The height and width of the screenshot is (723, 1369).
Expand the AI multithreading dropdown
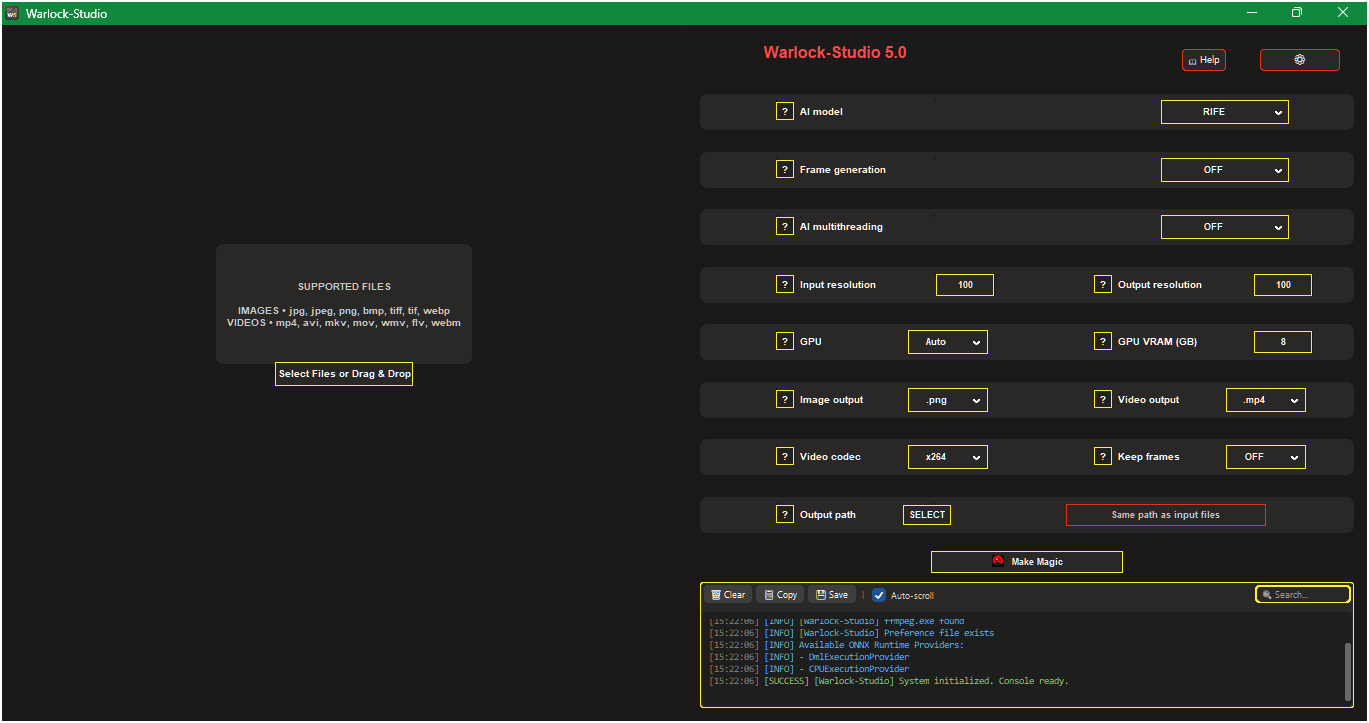coord(1224,227)
